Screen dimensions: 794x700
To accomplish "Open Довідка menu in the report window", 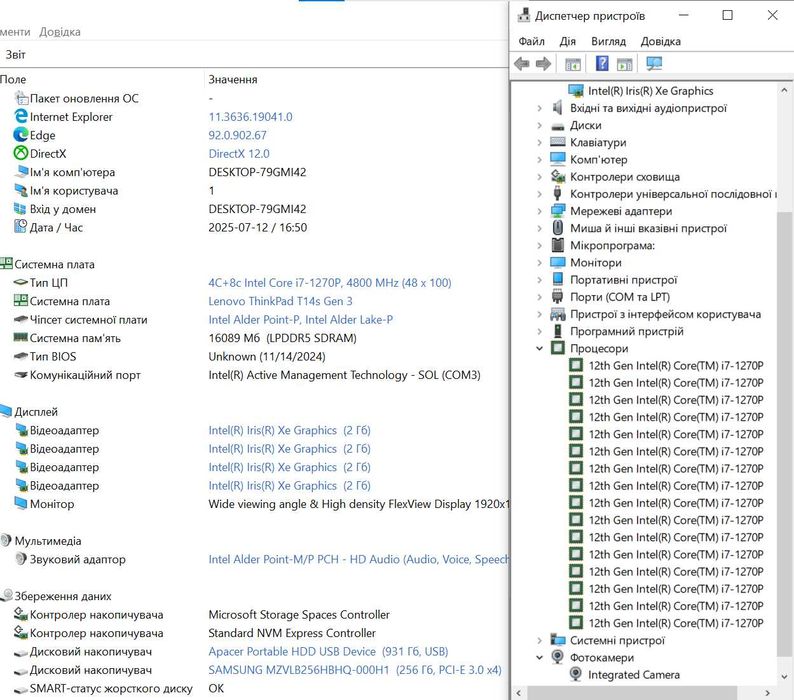I will [60, 31].
